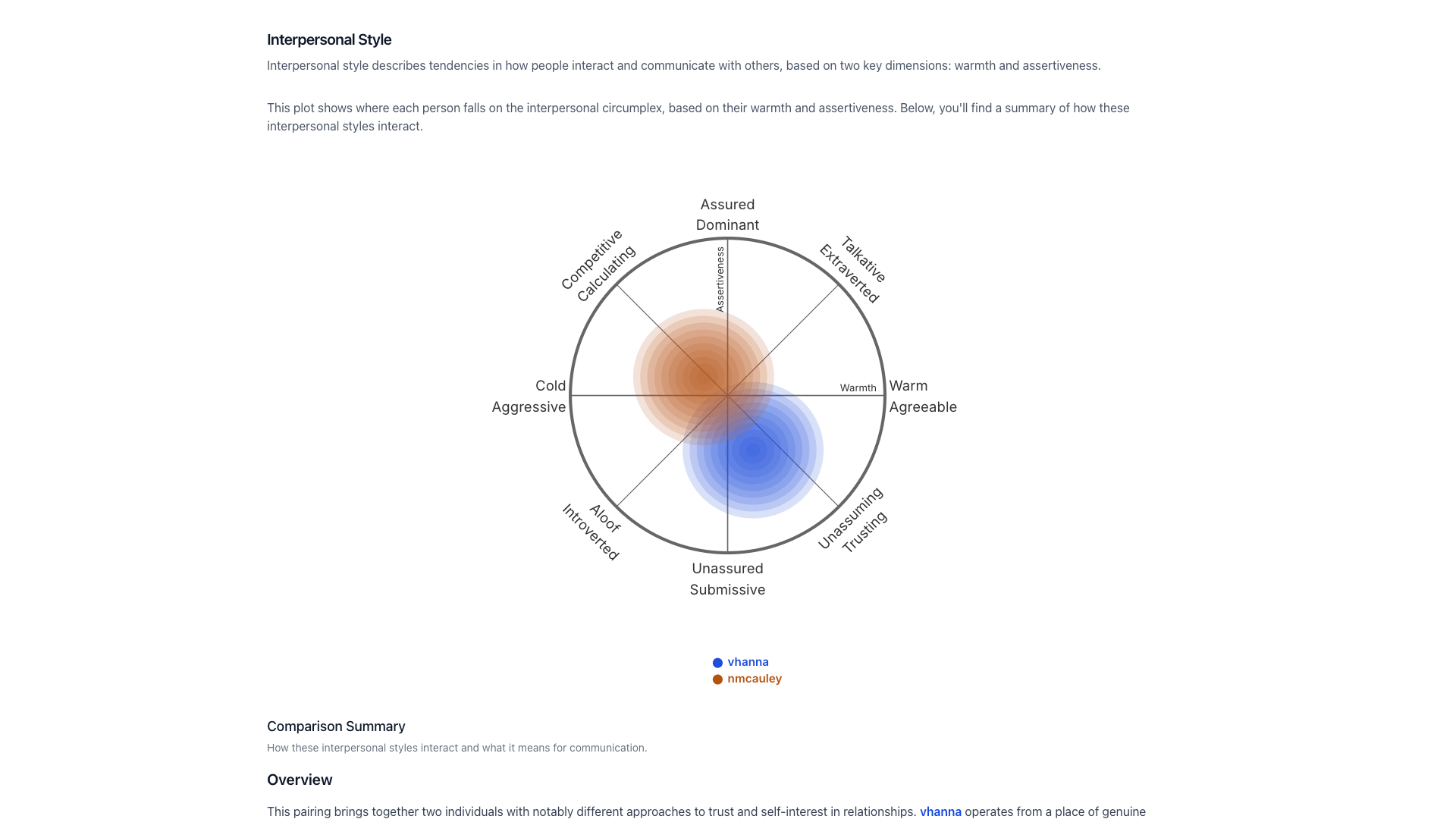Click the Talkative Extraverted chart label
Viewport: 1456px width, 819px height.
click(854, 270)
